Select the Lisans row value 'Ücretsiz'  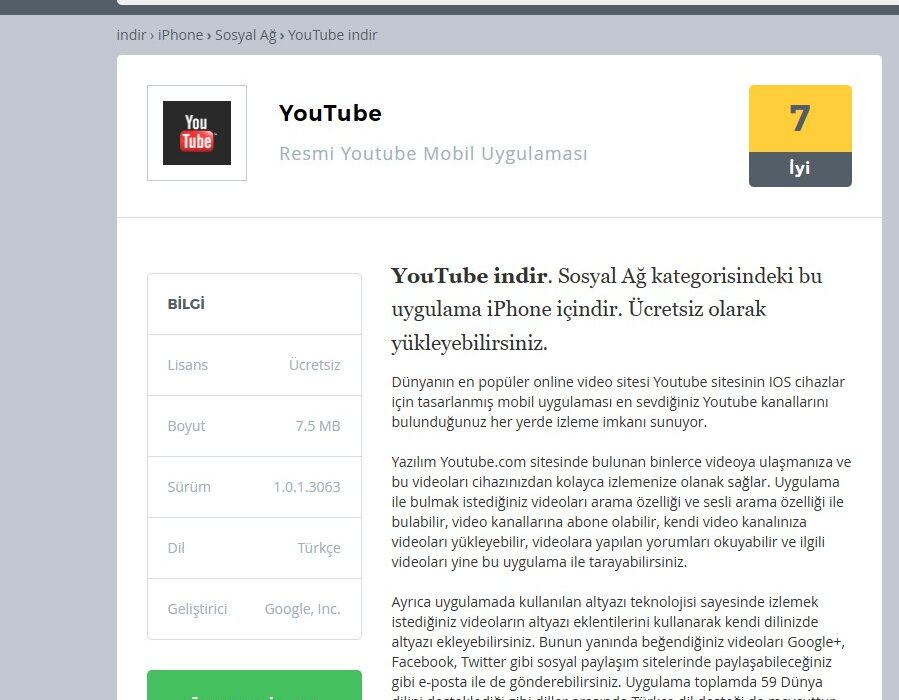pyautogui.click(x=314, y=365)
